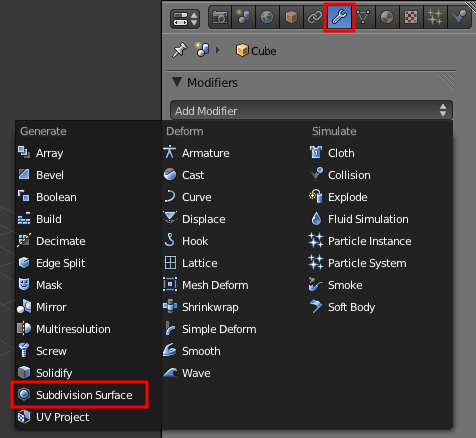
Task: Click the scene datablock icon in breadcrumb
Action: point(202,50)
